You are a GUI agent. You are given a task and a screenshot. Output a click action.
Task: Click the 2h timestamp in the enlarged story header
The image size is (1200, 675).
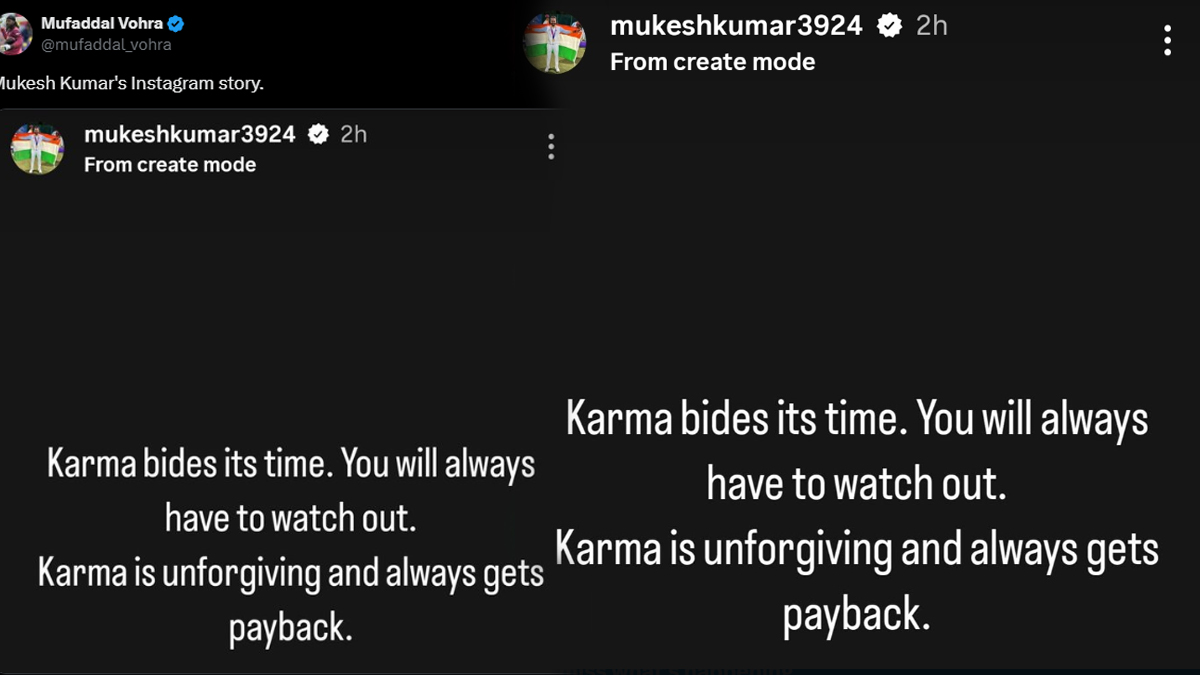(932, 26)
